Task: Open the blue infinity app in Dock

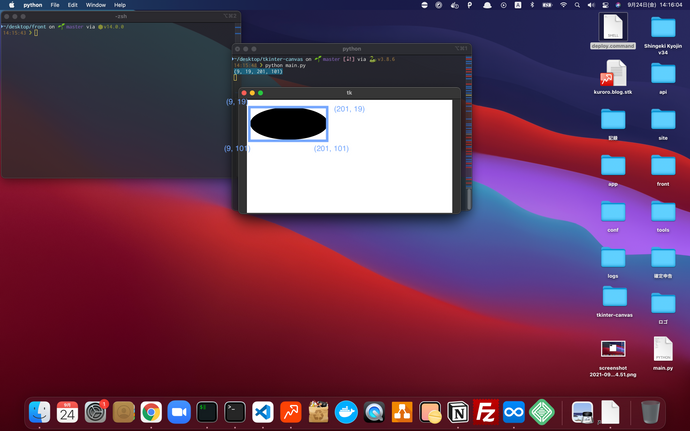Action: tap(514, 413)
